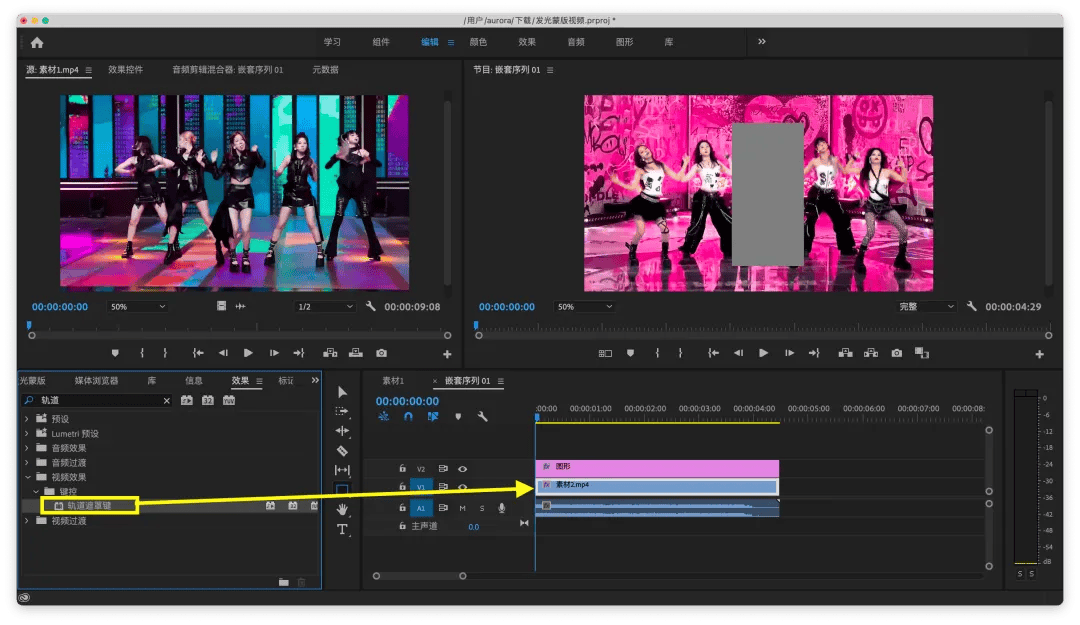Viewport: 1080px width, 625px height.
Task: Toggle visibility eye of track V2
Action: [463, 469]
